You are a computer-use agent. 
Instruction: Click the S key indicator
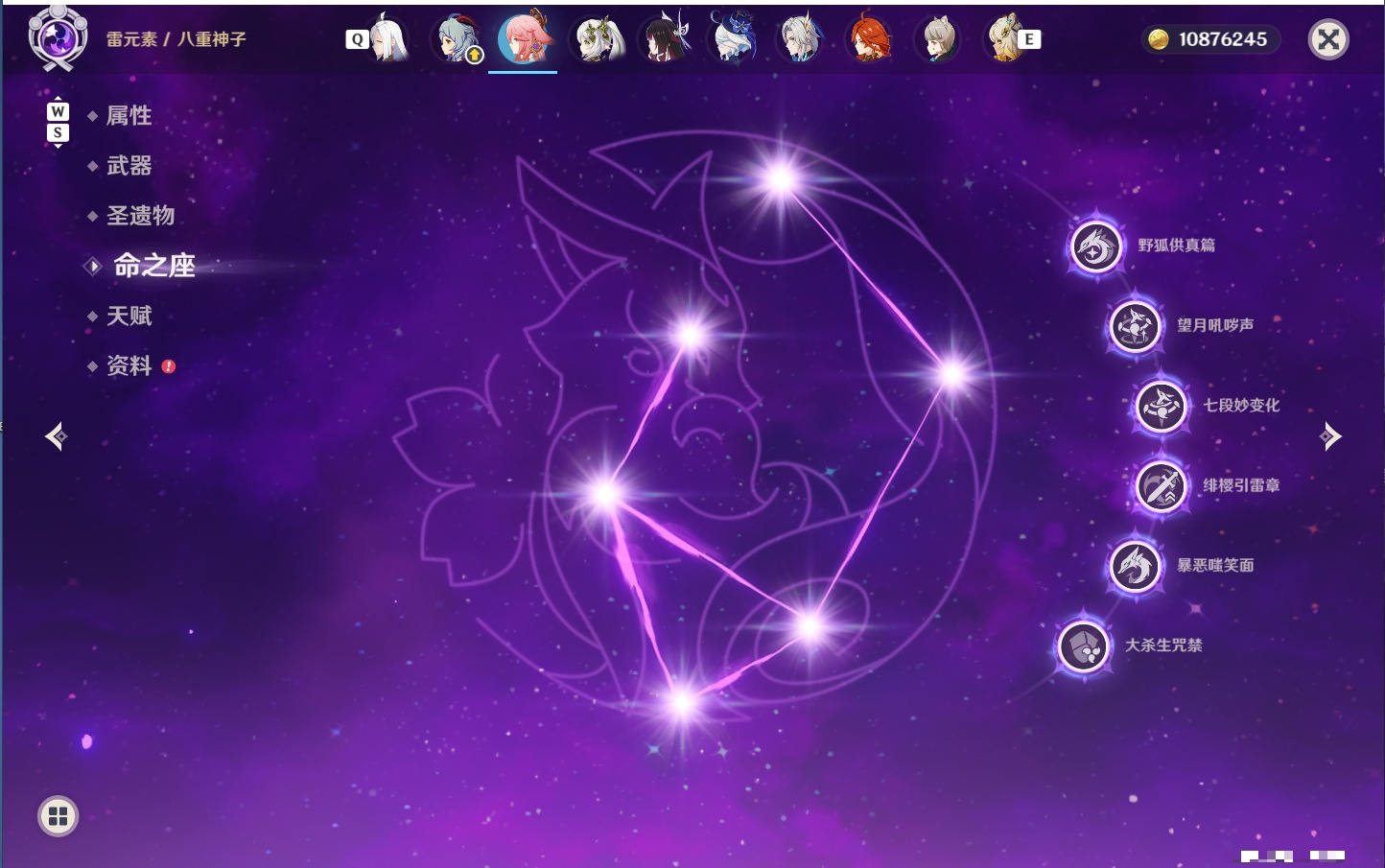58,132
